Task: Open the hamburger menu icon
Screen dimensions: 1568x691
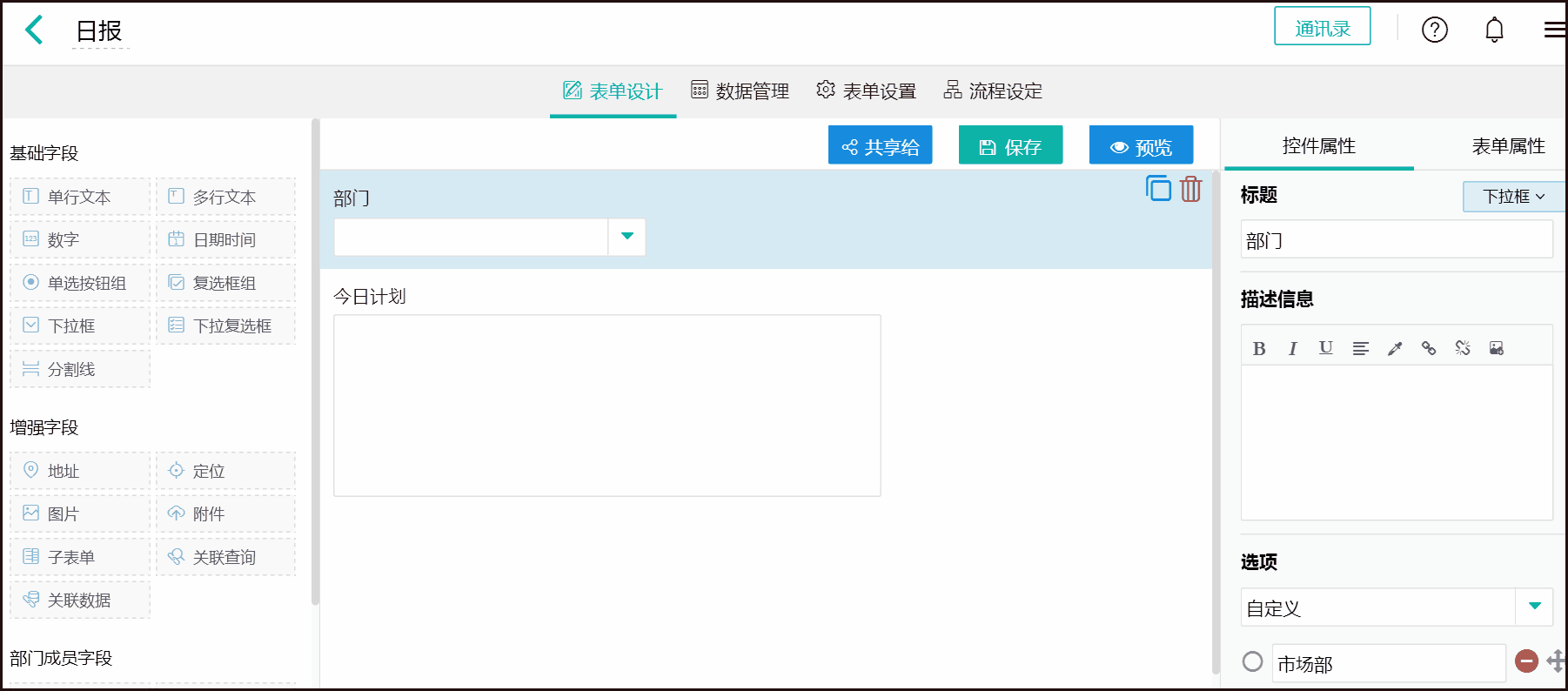Action: coord(1555,30)
